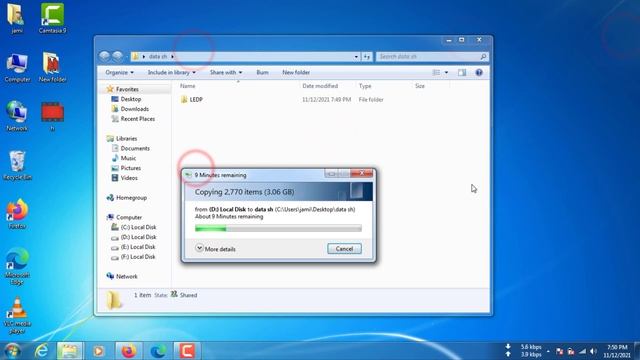This screenshot has width=640, height=360.
Task: Open the Organize dropdown menu
Action: [x=119, y=72]
